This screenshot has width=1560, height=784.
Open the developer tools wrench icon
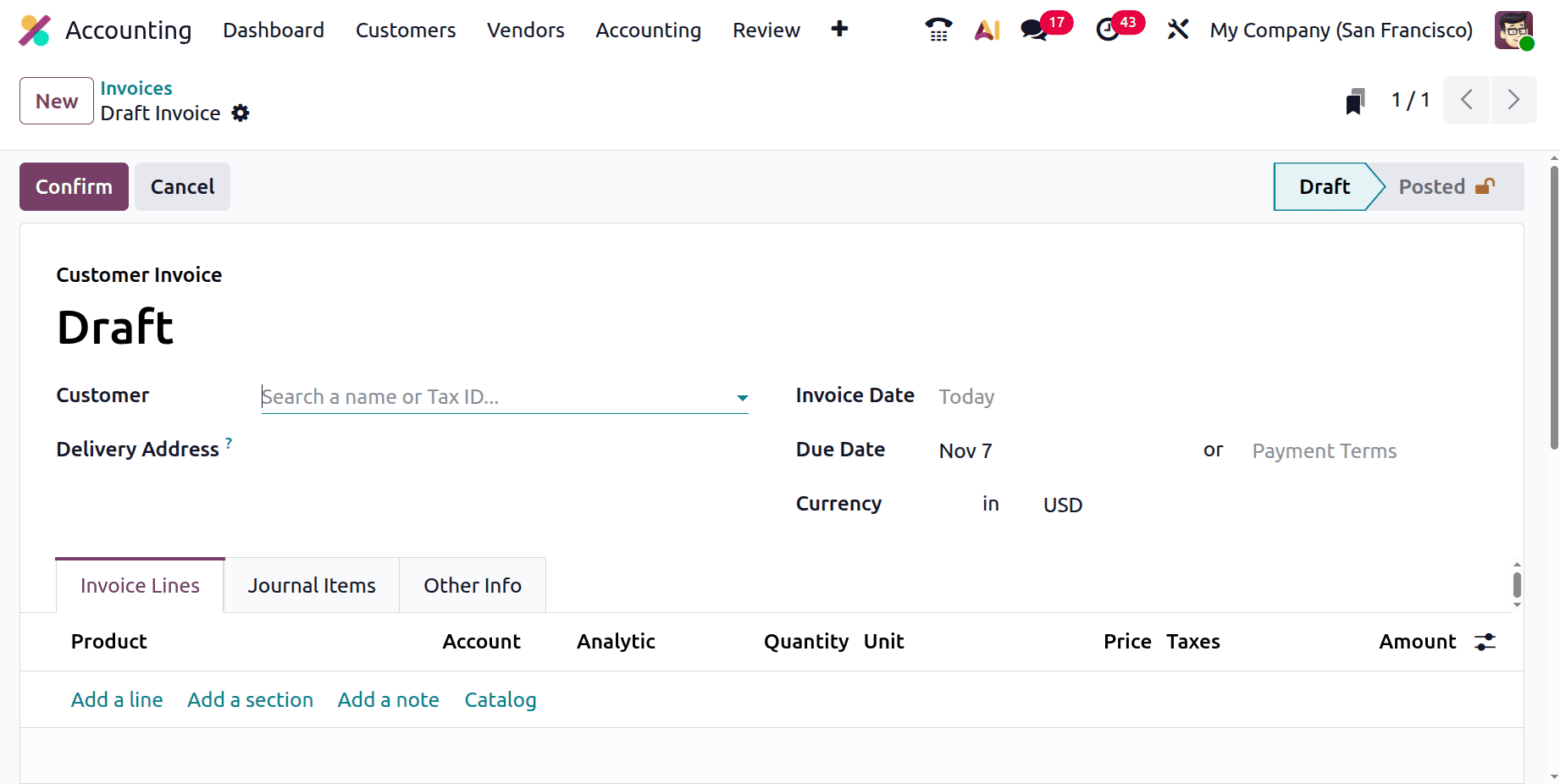pos(1178,29)
